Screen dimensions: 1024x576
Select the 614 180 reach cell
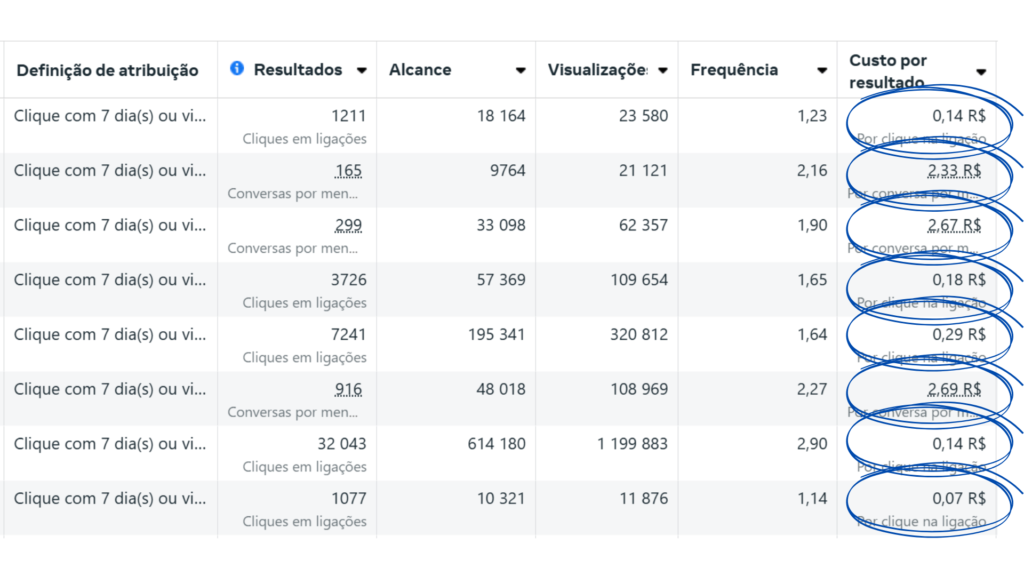[x=496, y=444]
